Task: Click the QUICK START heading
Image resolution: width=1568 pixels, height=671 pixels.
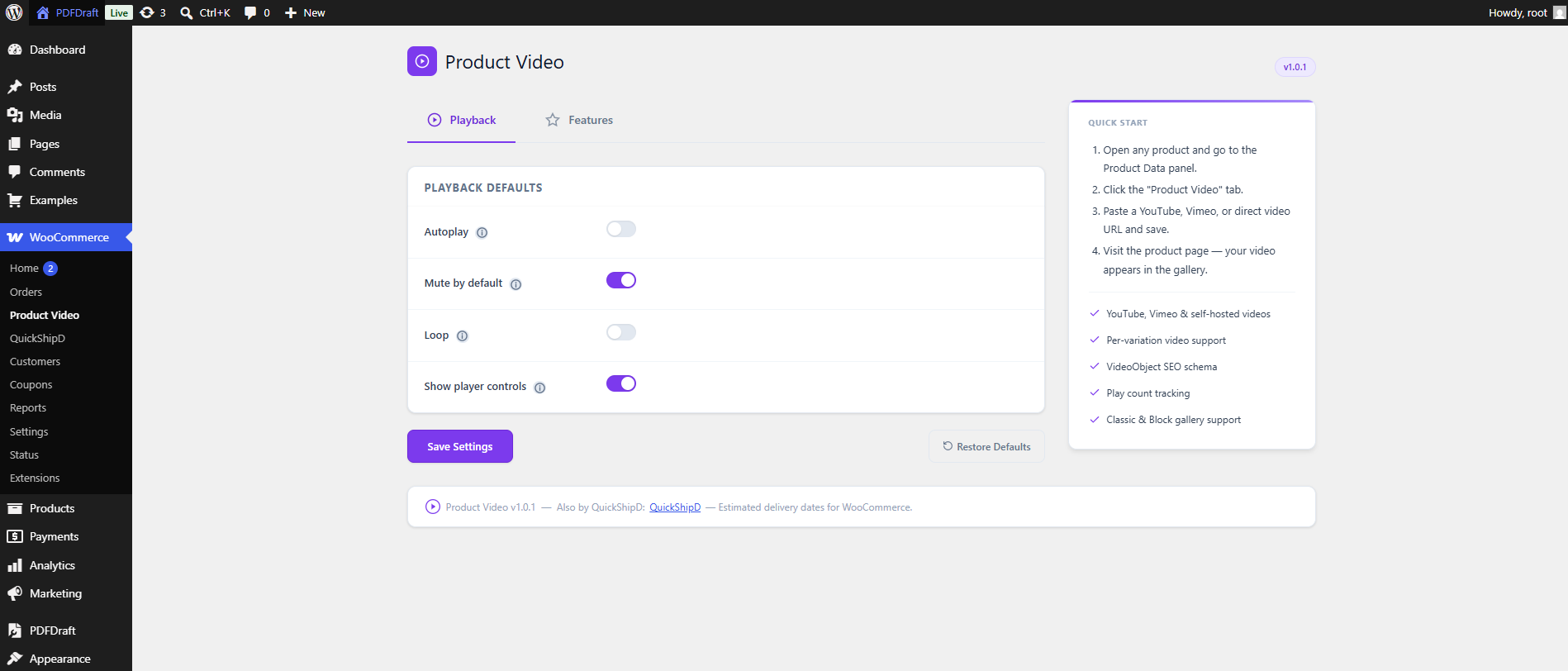Action: [1118, 122]
